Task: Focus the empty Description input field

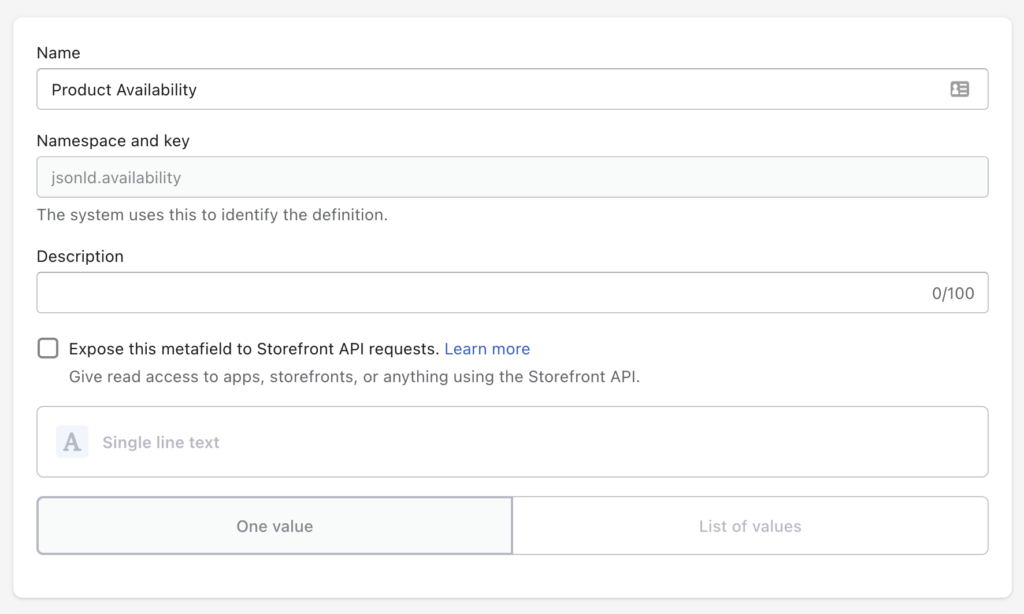Action: (512, 293)
